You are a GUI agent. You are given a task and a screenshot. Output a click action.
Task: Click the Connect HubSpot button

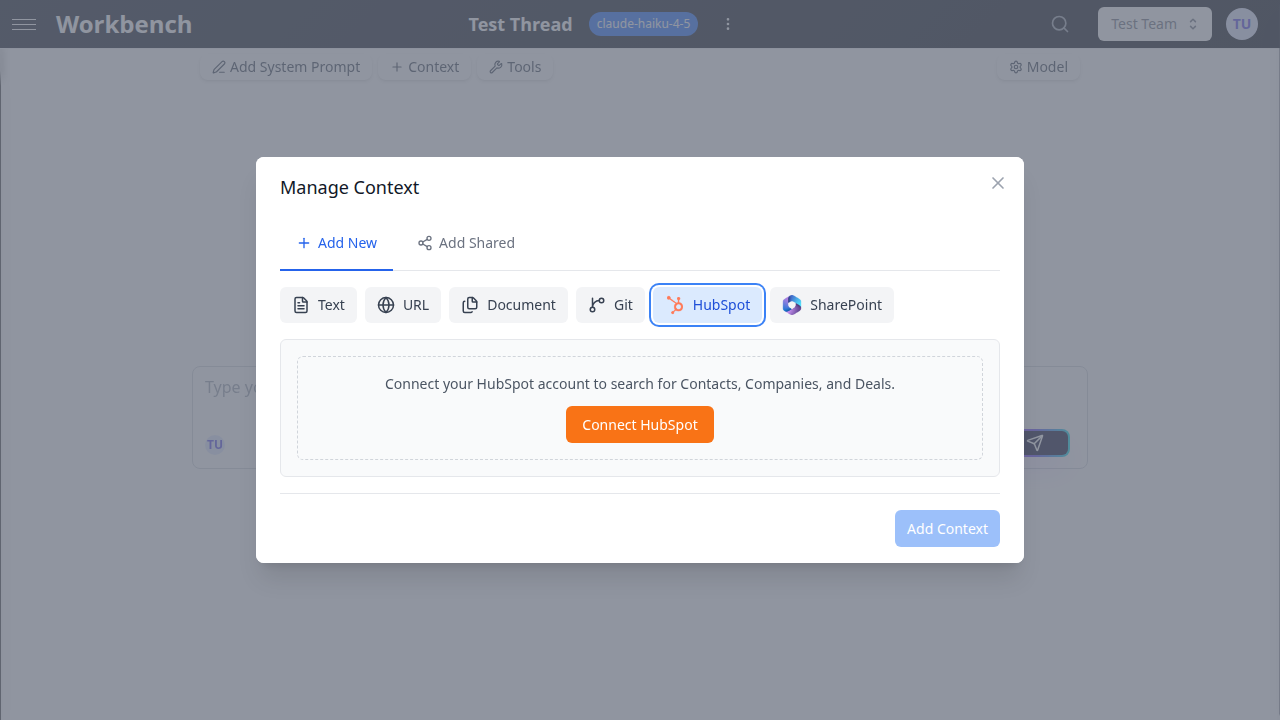[640, 424]
